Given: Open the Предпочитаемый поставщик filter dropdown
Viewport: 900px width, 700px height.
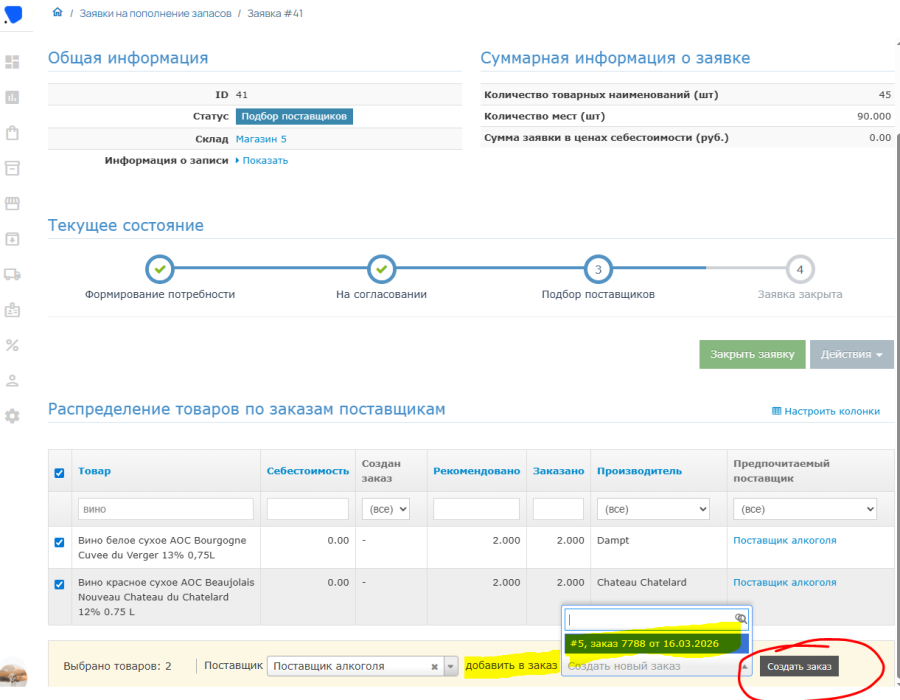Looking at the screenshot, I should [x=805, y=509].
